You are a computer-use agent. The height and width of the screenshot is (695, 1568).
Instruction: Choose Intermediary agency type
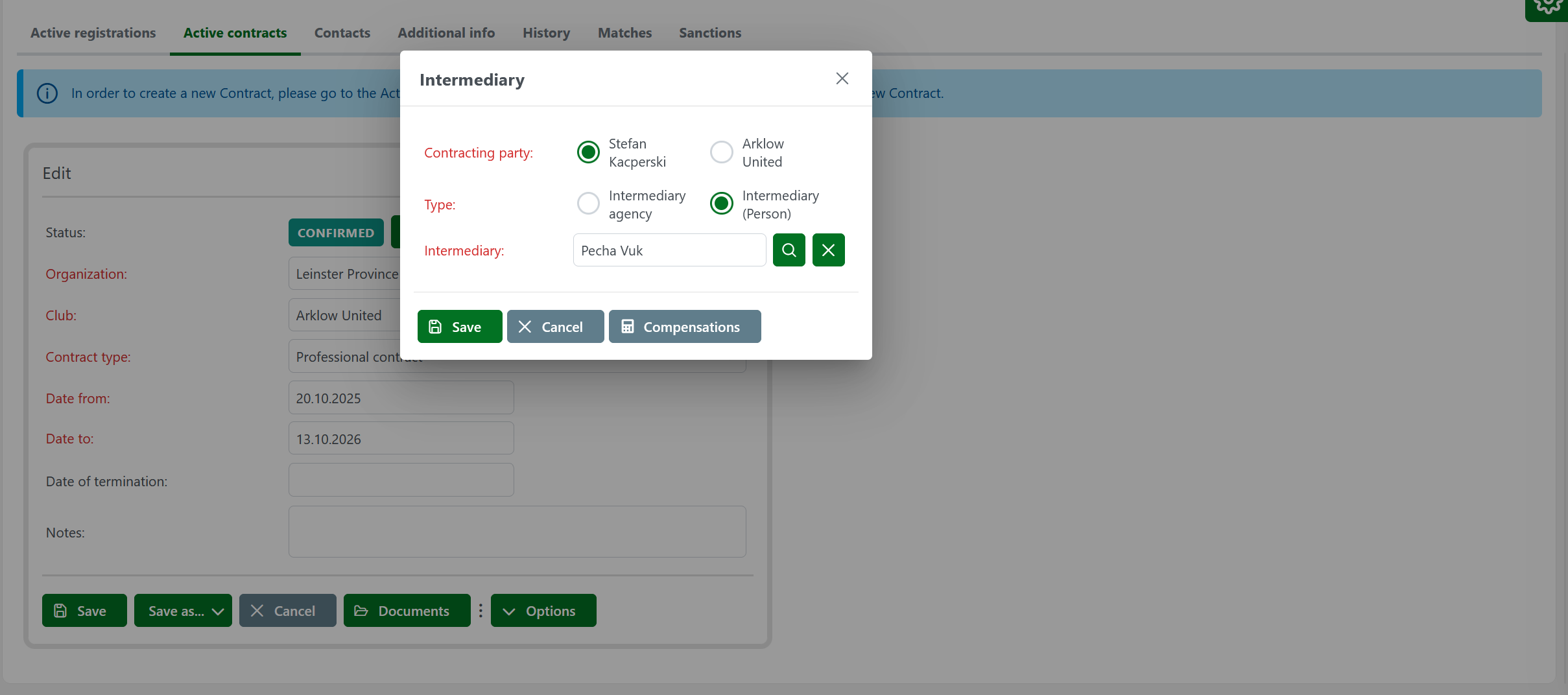(588, 204)
